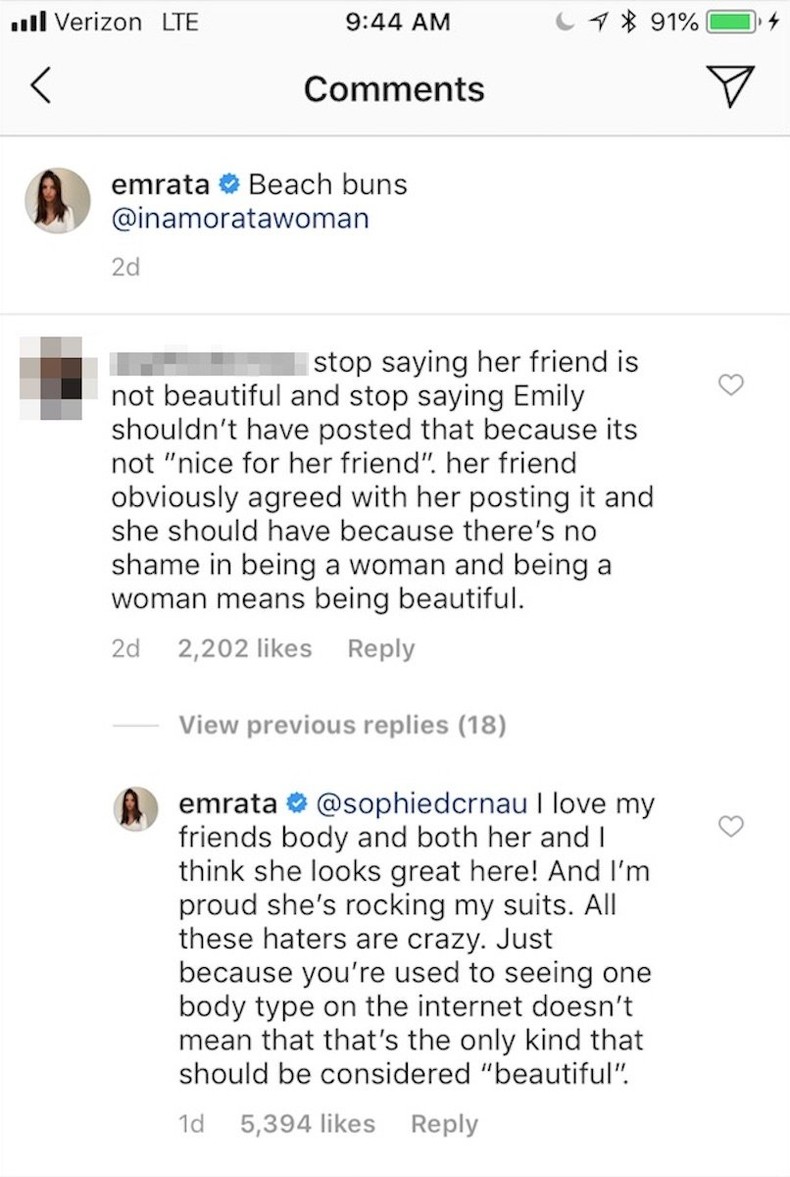The width and height of the screenshot is (790, 1177).
Task: Like emrata's reply with the heart
Action: pyautogui.click(x=732, y=826)
